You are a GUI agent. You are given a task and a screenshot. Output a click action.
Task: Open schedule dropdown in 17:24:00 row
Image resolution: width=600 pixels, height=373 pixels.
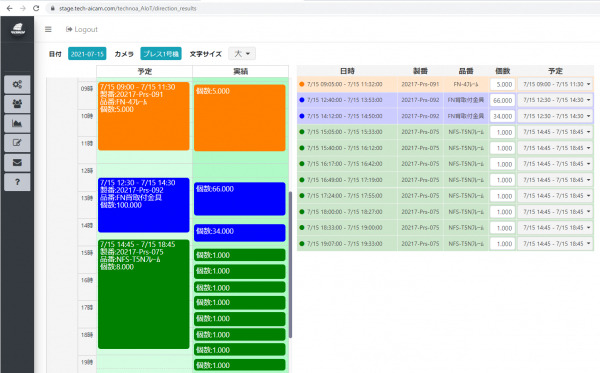pos(555,196)
